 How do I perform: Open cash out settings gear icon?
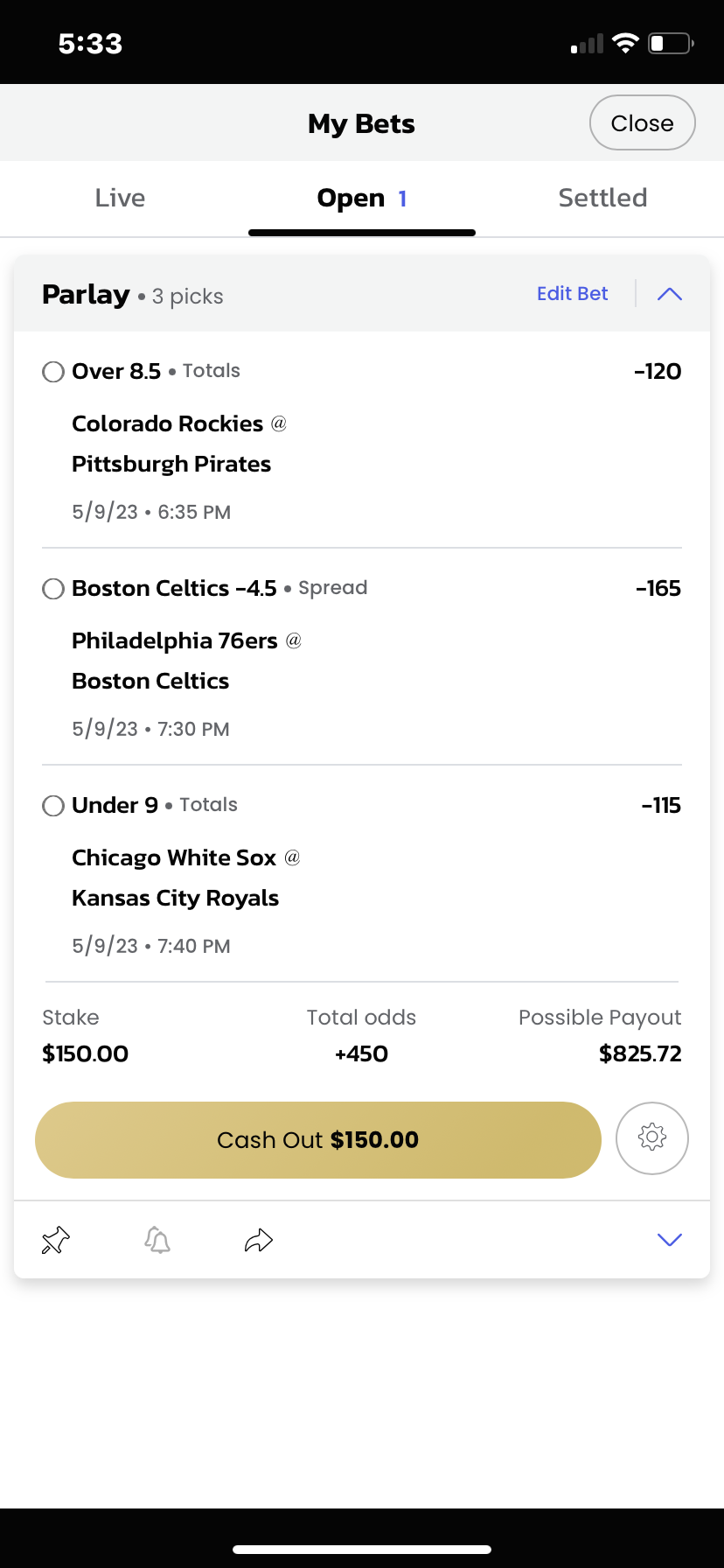point(652,1137)
